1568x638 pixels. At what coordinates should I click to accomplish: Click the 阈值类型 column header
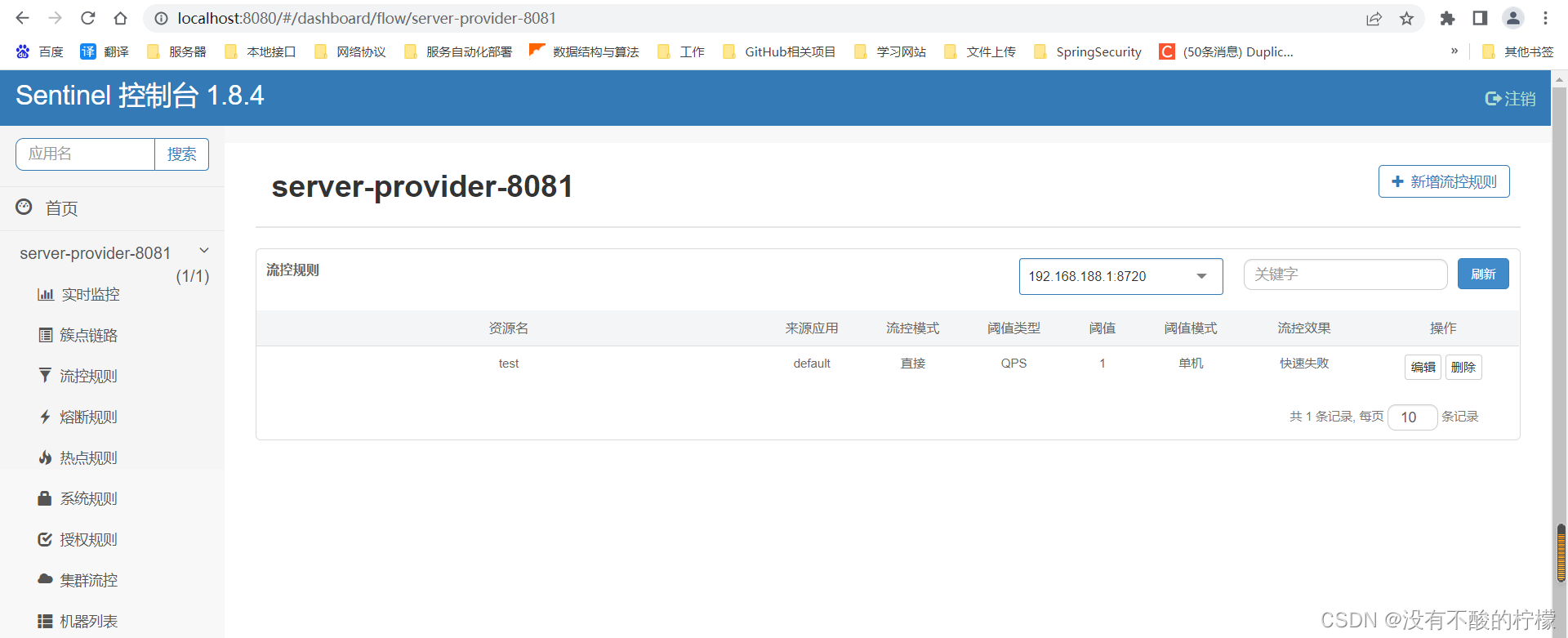[1013, 328]
